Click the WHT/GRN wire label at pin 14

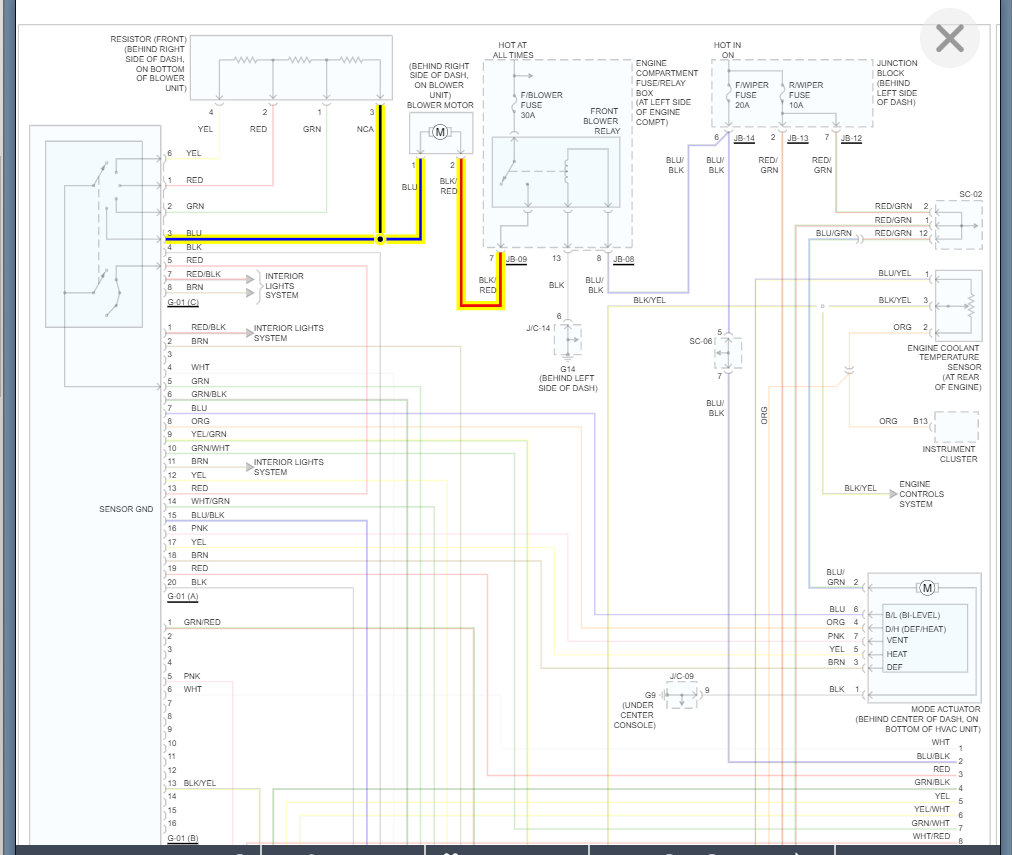click(210, 501)
